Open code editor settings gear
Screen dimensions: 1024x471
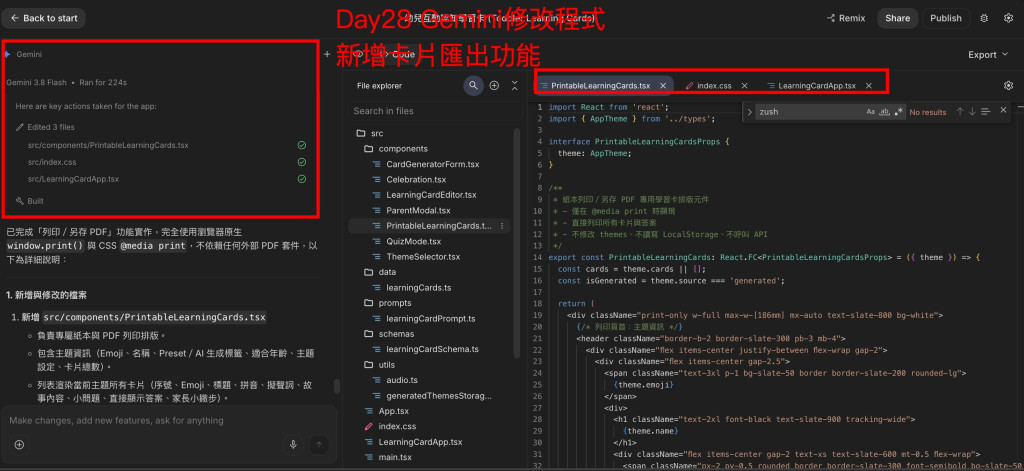pyautogui.click(x=1008, y=86)
